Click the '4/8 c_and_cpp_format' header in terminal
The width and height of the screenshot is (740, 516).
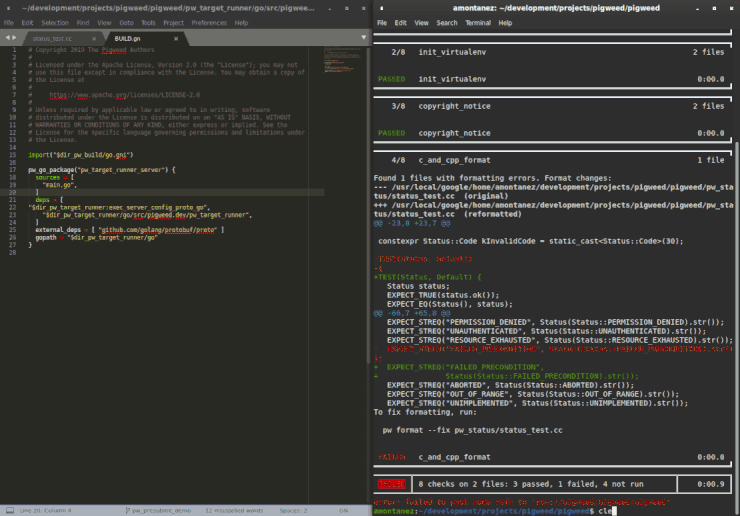tap(441, 160)
